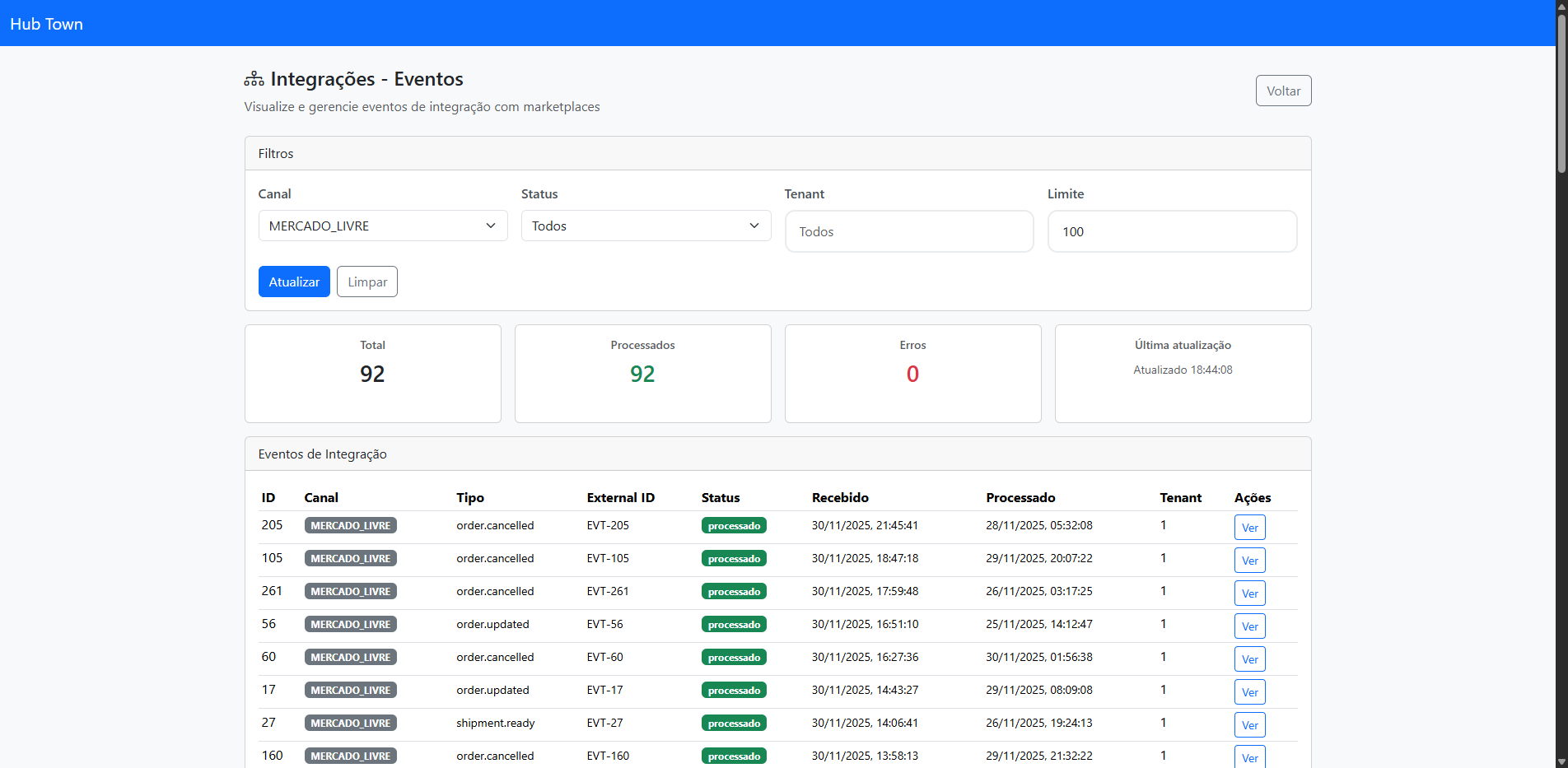Click the Tenant filter input field
This screenshot has height=768, width=1568.
click(908, 231)
